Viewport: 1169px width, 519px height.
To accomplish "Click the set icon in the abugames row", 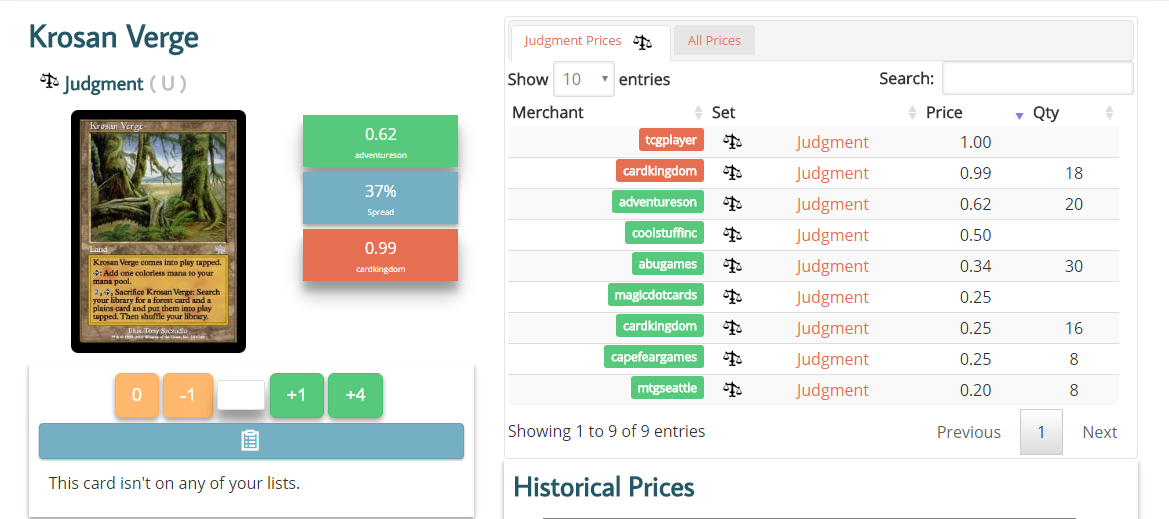I will 732,266.
